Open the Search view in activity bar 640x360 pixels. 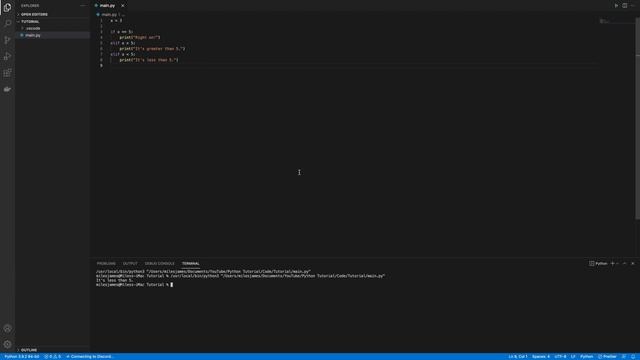(7, 23)
